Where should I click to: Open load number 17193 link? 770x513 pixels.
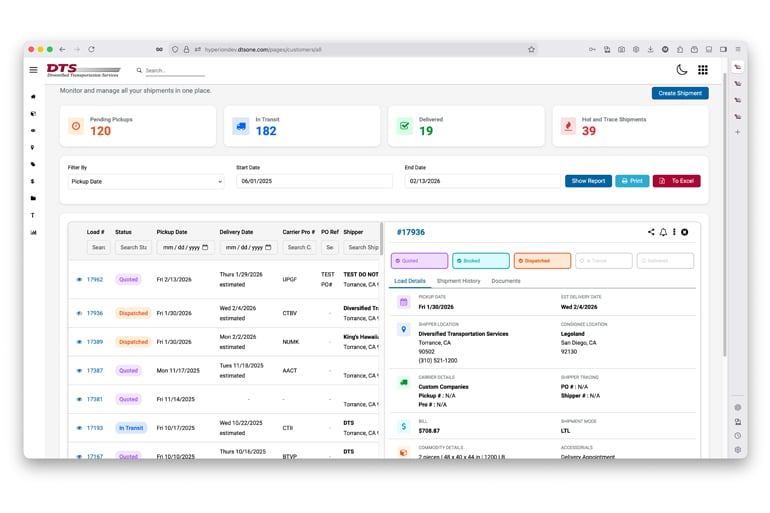pyautogui.click(x=95, y=428)
